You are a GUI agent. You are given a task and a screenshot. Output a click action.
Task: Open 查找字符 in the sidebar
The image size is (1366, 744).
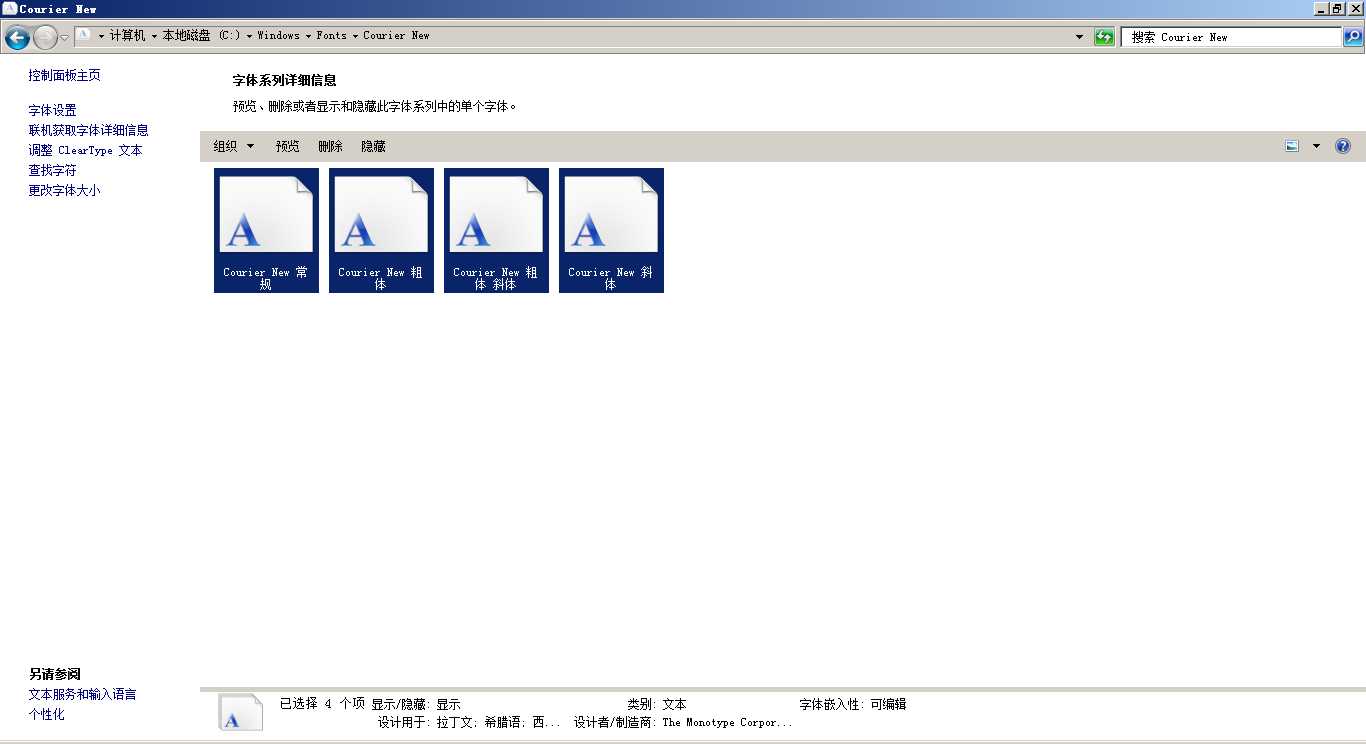click(52, 170)
